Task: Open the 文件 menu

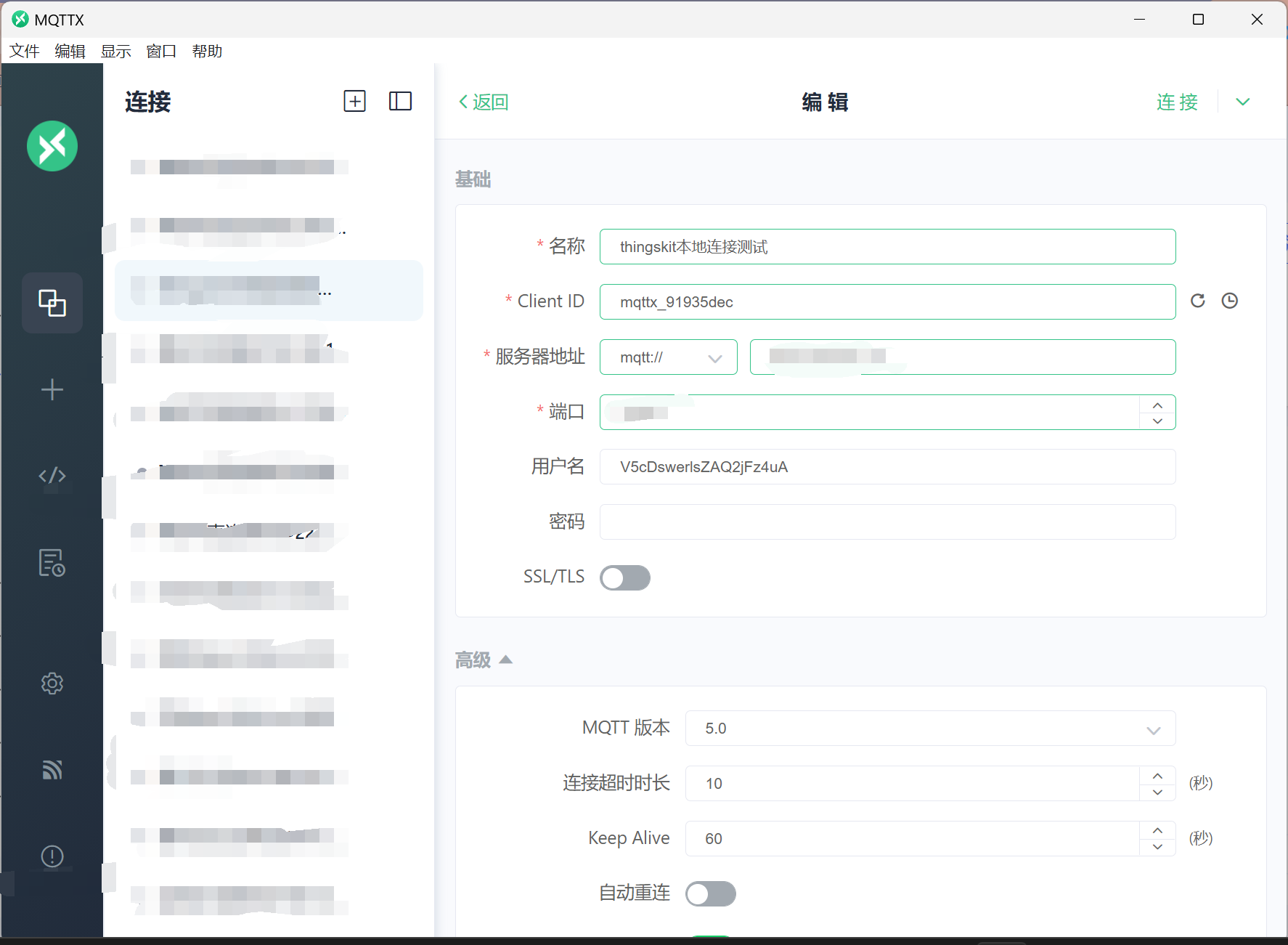Action: pos(25,52)
